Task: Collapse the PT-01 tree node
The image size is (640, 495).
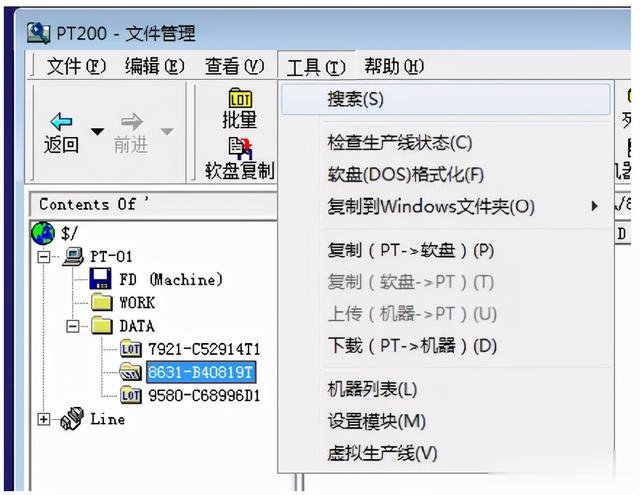Action: pyautogui.click(x=44, y=257)
